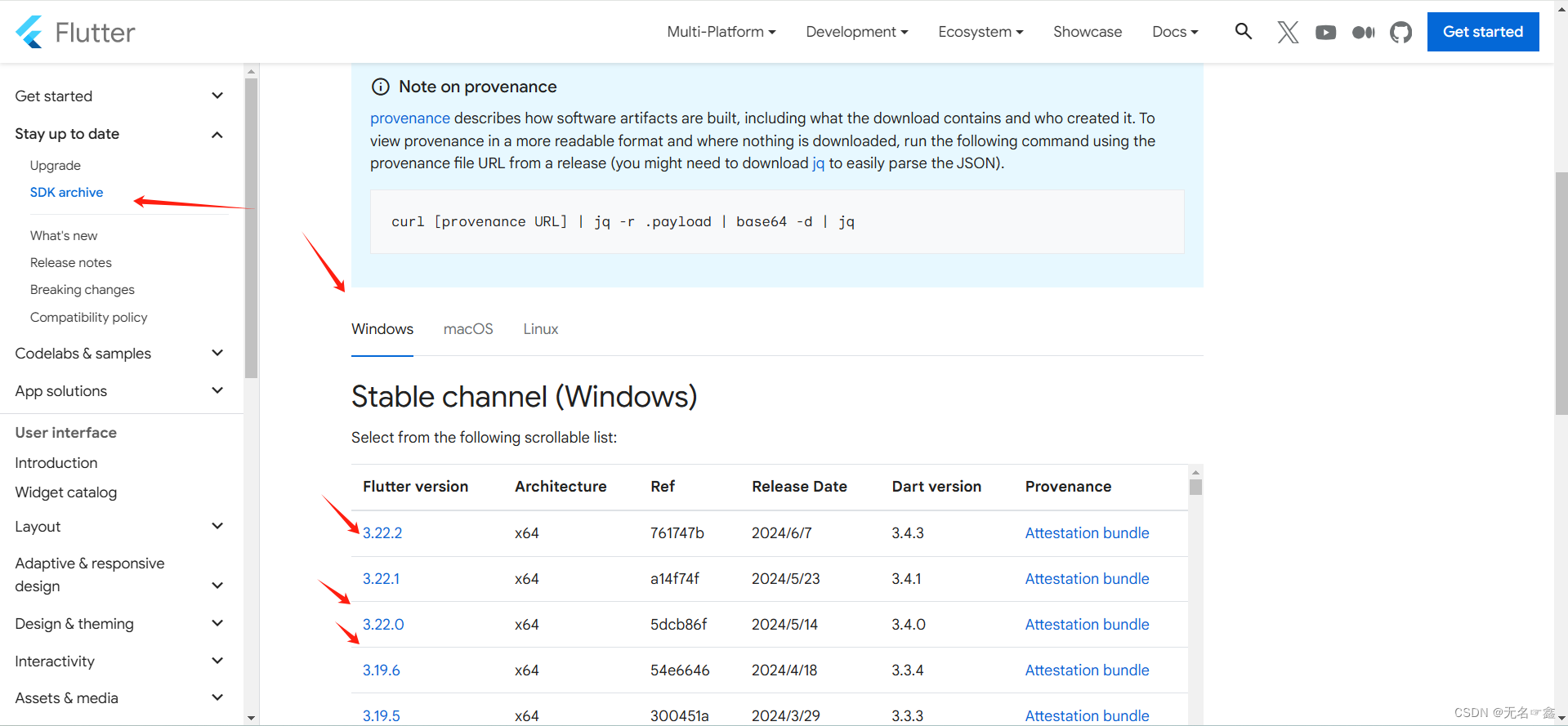Open Breaking changes in sidebar
This screenshot has width=1568, height=726.
pos(83,290)
